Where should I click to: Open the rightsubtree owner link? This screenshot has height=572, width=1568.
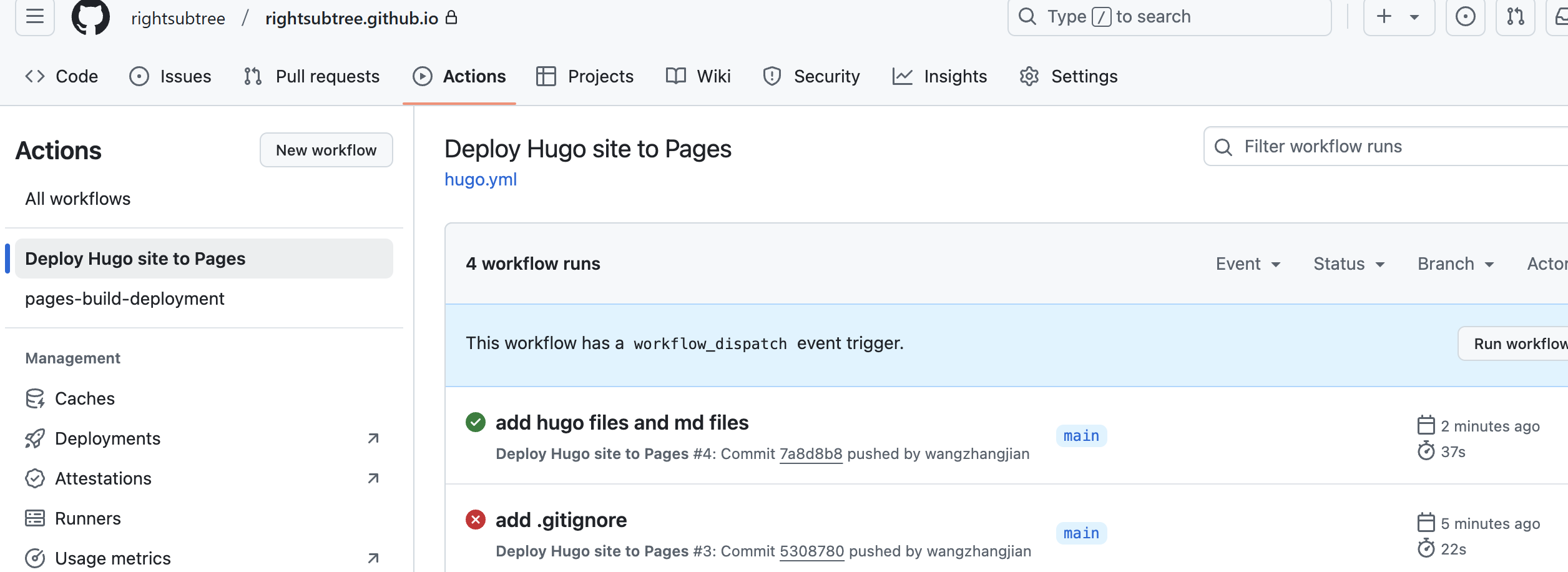178,19
